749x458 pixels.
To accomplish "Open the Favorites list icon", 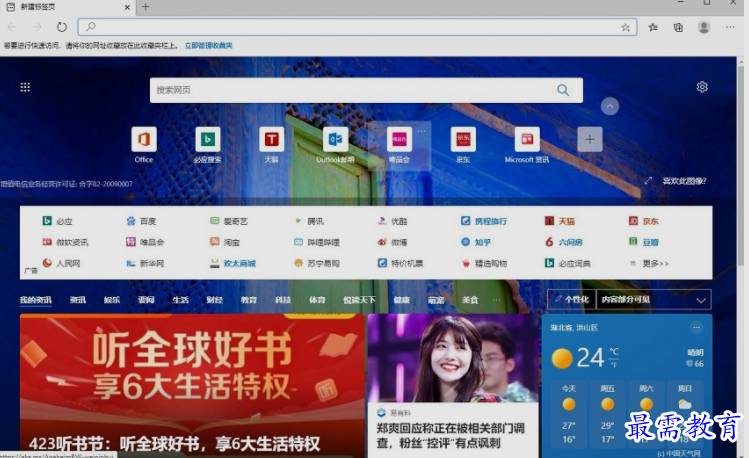I will click(x=653, y=27).
